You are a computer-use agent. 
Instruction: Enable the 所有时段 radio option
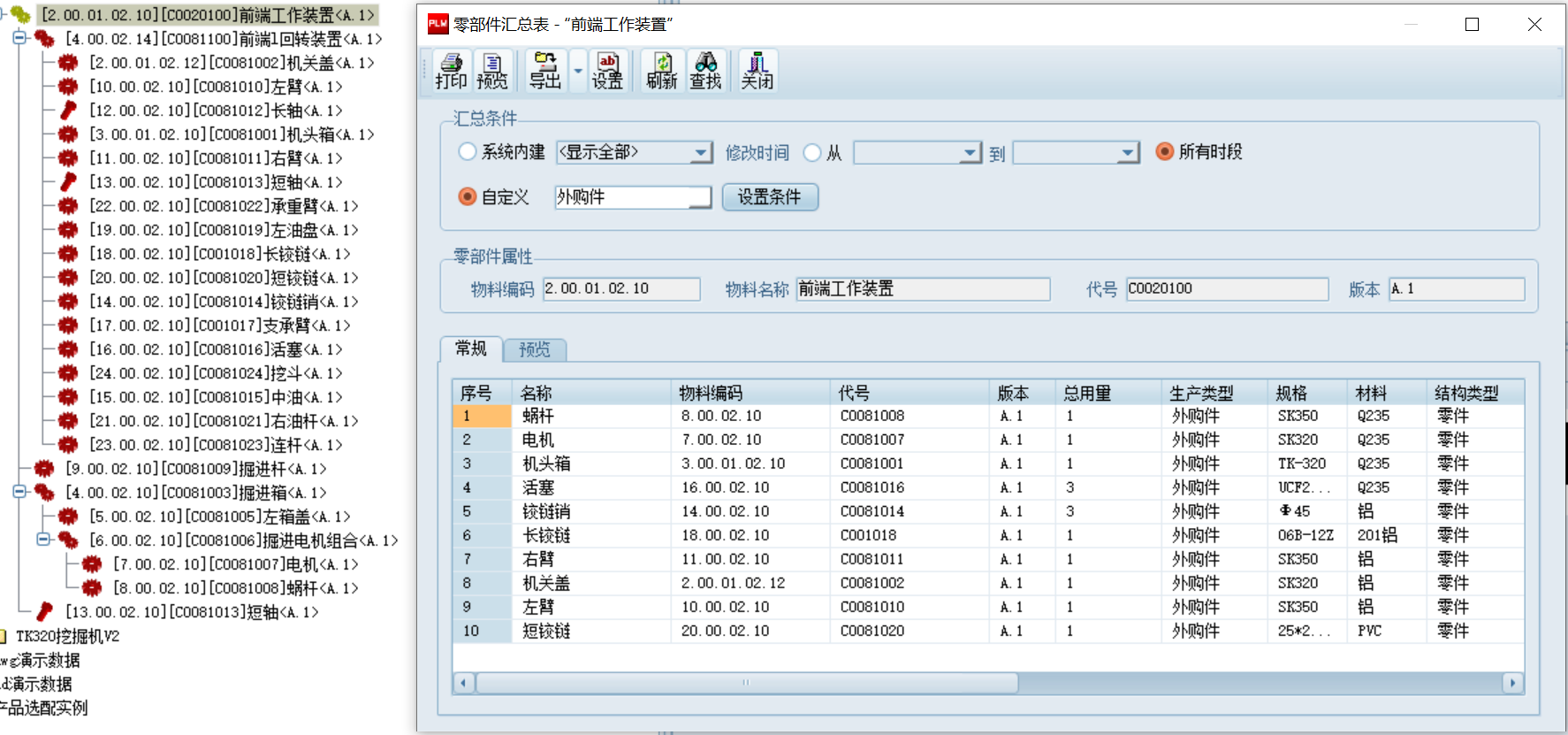tap(1165, 152)
